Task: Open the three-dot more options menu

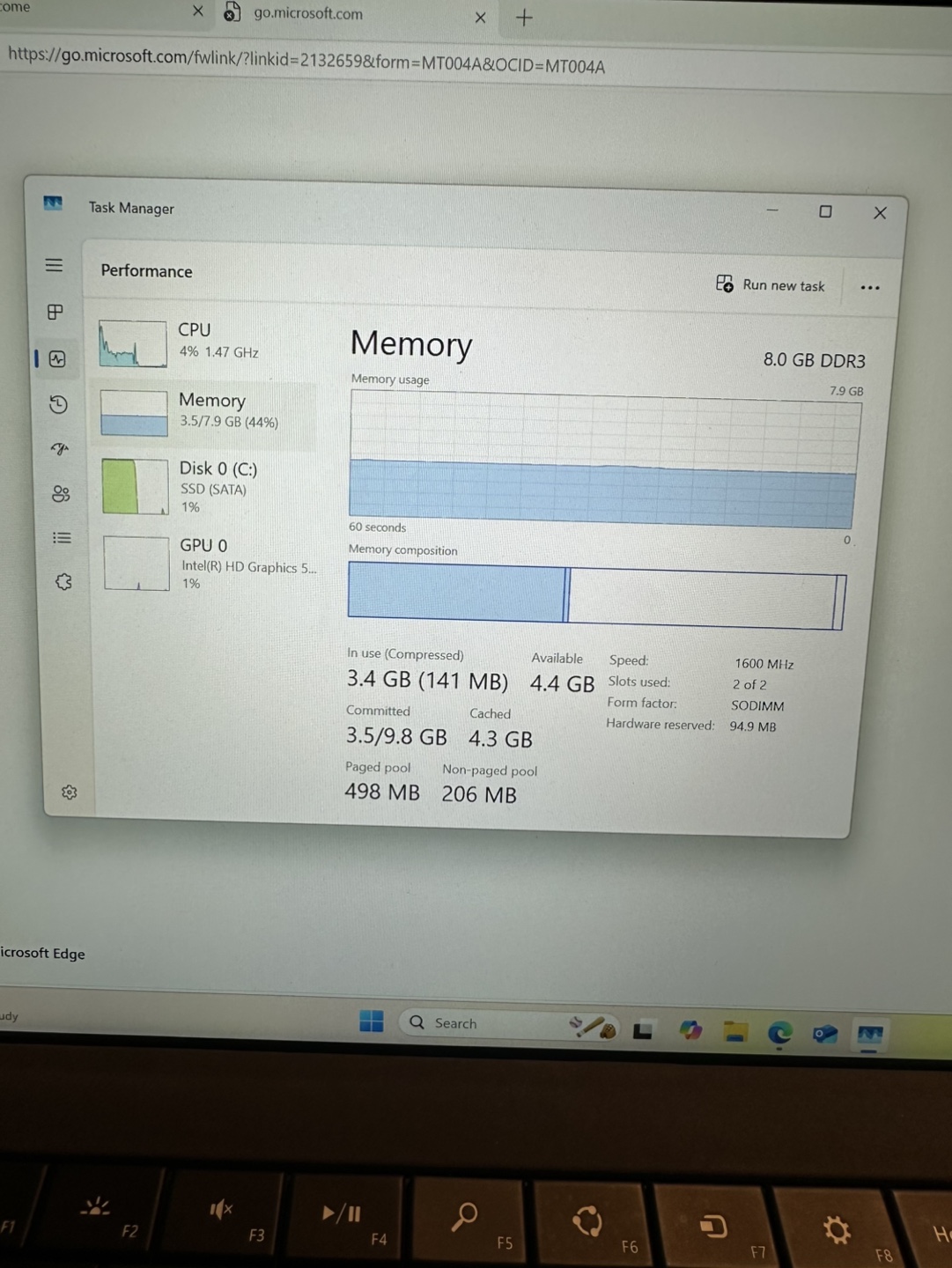Action: 870,287
